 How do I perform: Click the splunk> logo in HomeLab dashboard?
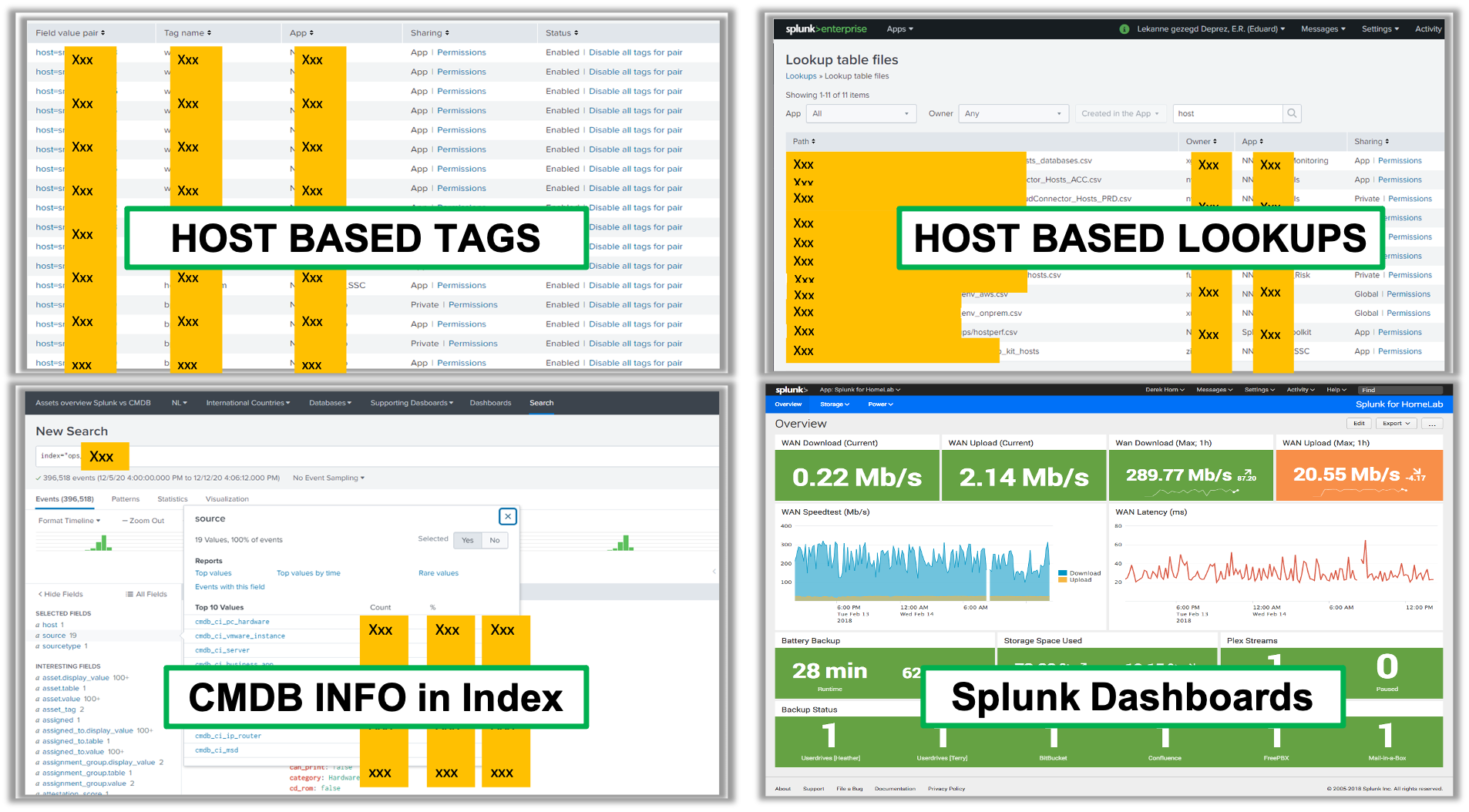point(791,390)
